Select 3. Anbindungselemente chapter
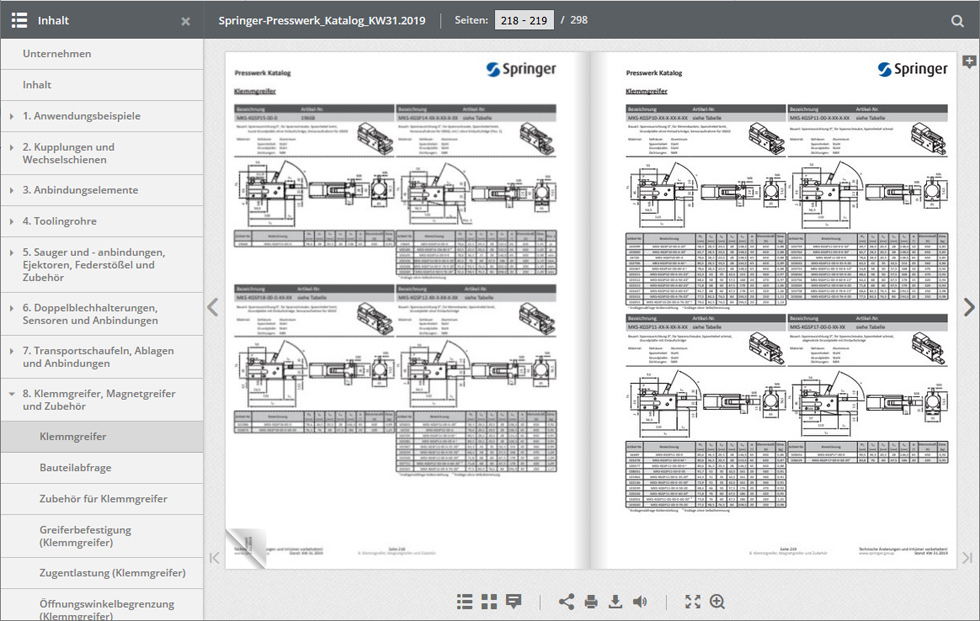The height and width of the screenshot is (621, 980). pyautogui.click(x=102, y=190)
